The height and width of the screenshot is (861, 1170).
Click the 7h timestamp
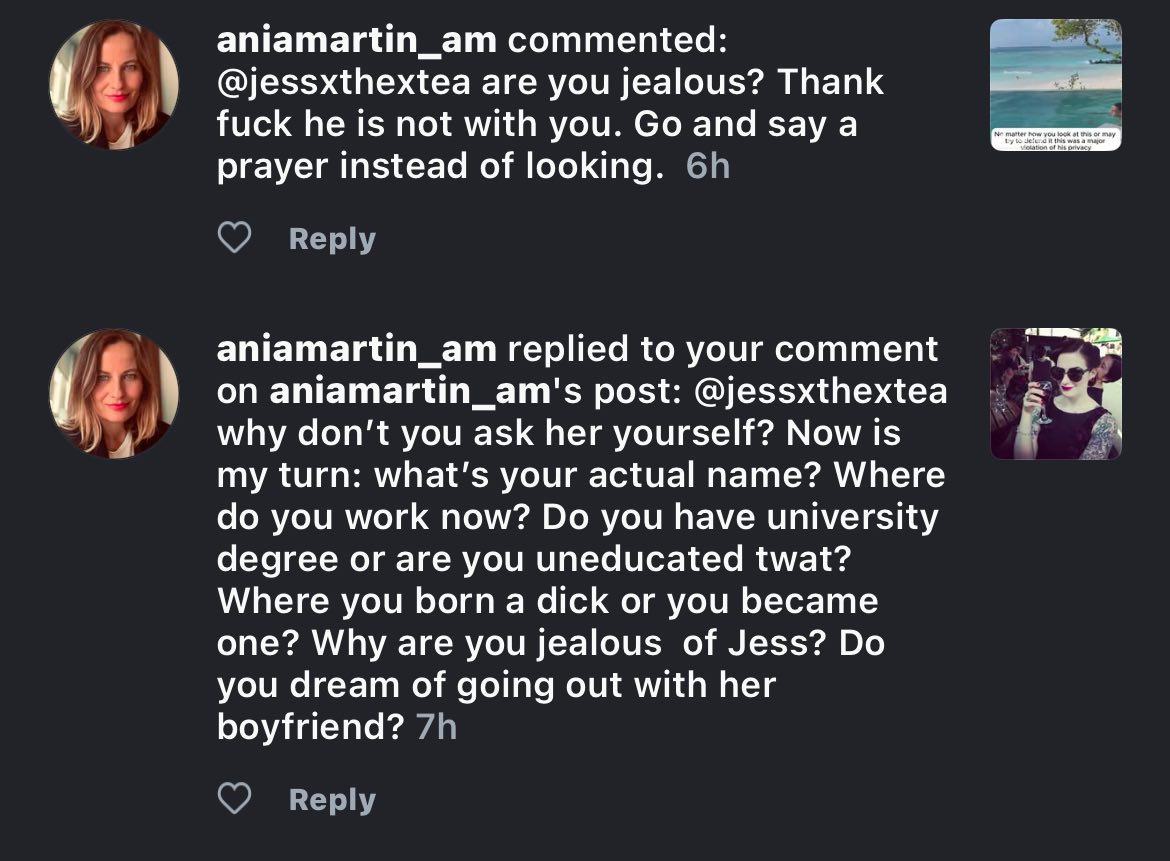[x=435, y=727]
